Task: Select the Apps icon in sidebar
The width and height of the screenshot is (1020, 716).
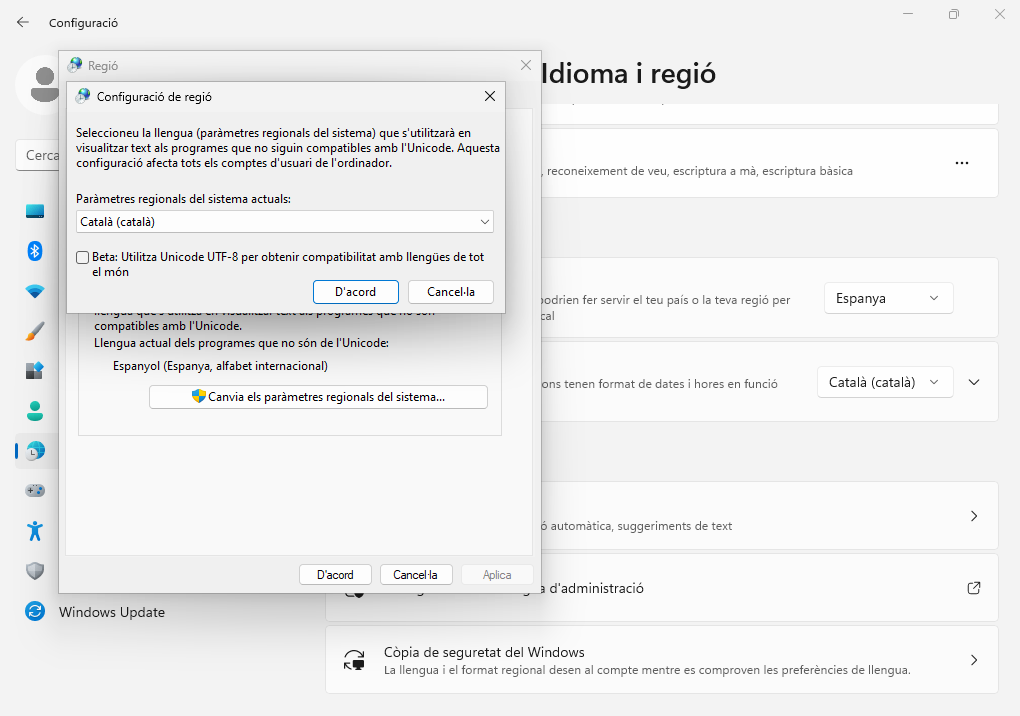Action: (35, 371)
